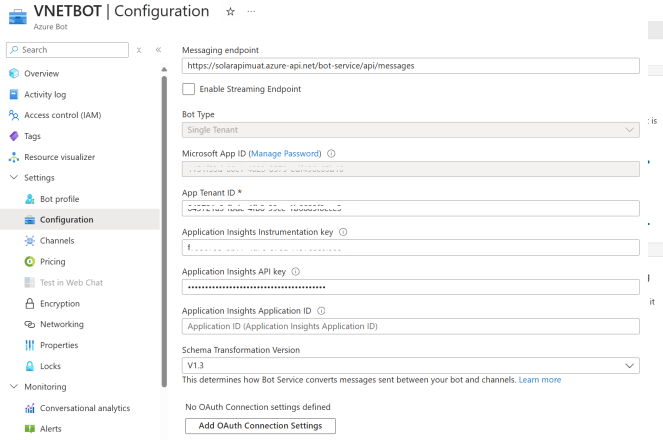Click Add OAuth Connection Settings button
Image resolution: width=663 pixels, height=440 pixels.
(x=260, y=426)
